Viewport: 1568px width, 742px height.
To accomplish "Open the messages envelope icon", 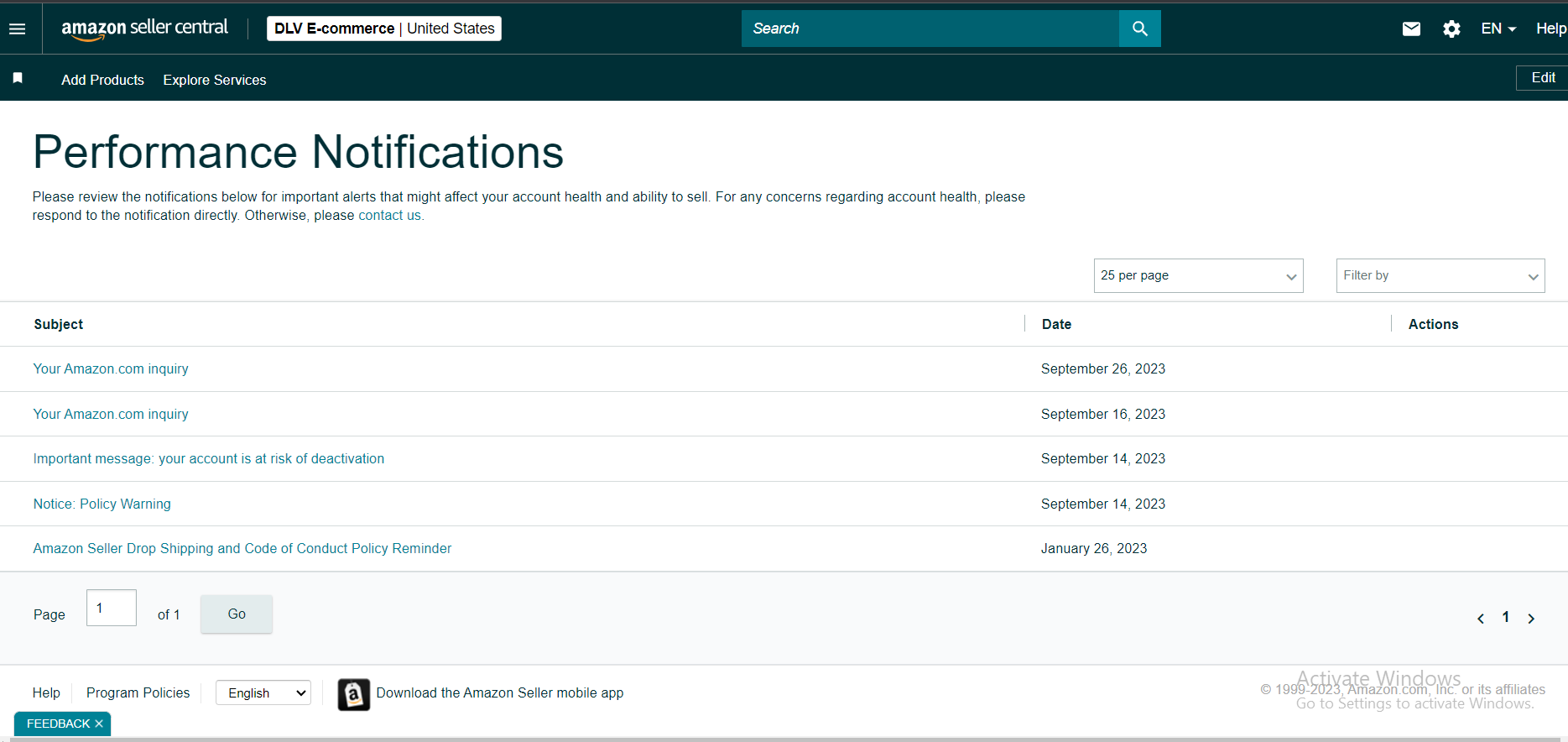I will tap(1411, 29).
